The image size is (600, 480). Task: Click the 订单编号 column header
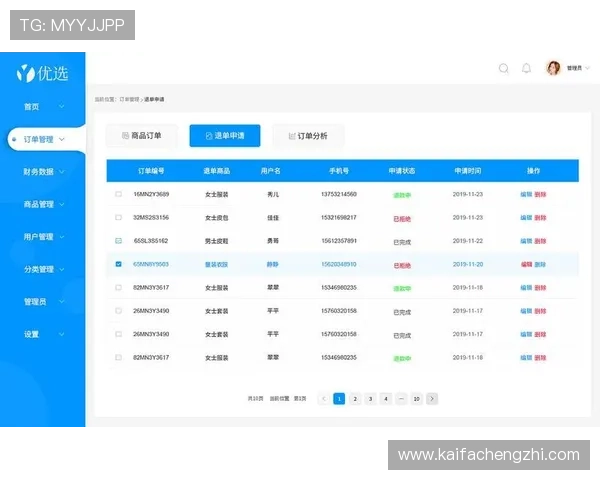tap(151, 171)
